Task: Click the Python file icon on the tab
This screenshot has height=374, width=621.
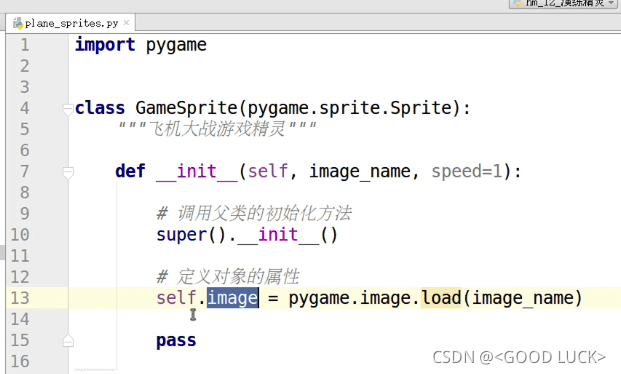Action: pos(18,23)
